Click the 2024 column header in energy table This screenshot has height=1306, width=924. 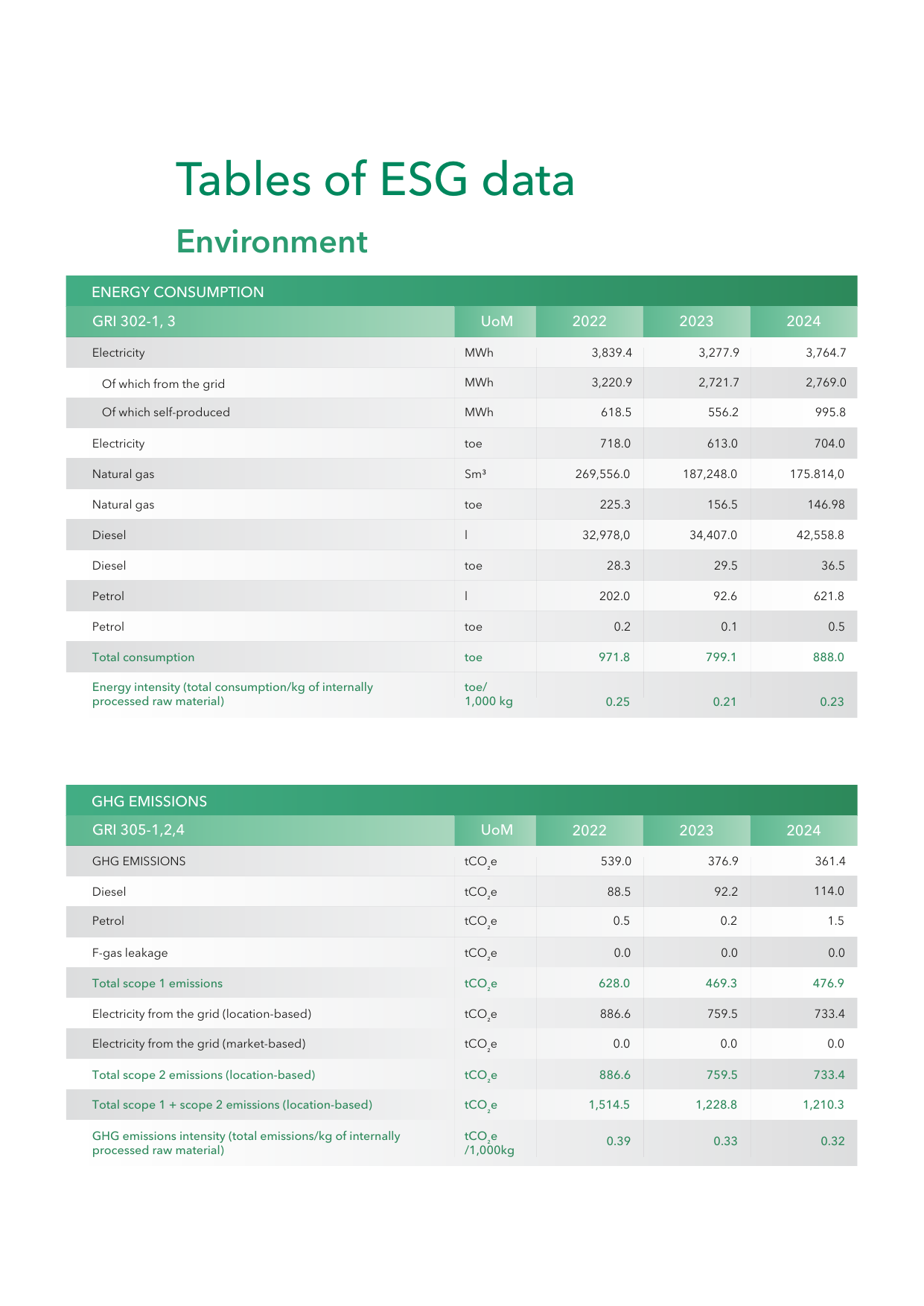[x=803, y=321]
